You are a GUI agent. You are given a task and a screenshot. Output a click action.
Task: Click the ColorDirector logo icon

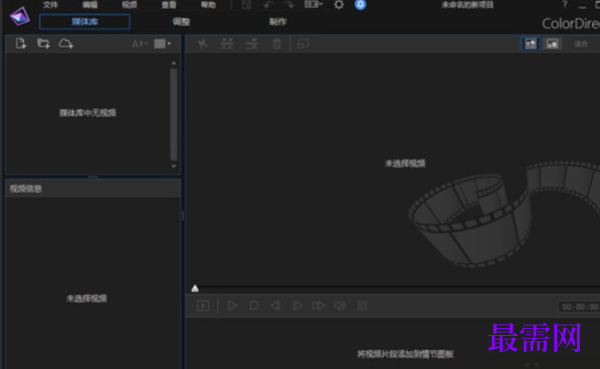[x=20, y=17]
